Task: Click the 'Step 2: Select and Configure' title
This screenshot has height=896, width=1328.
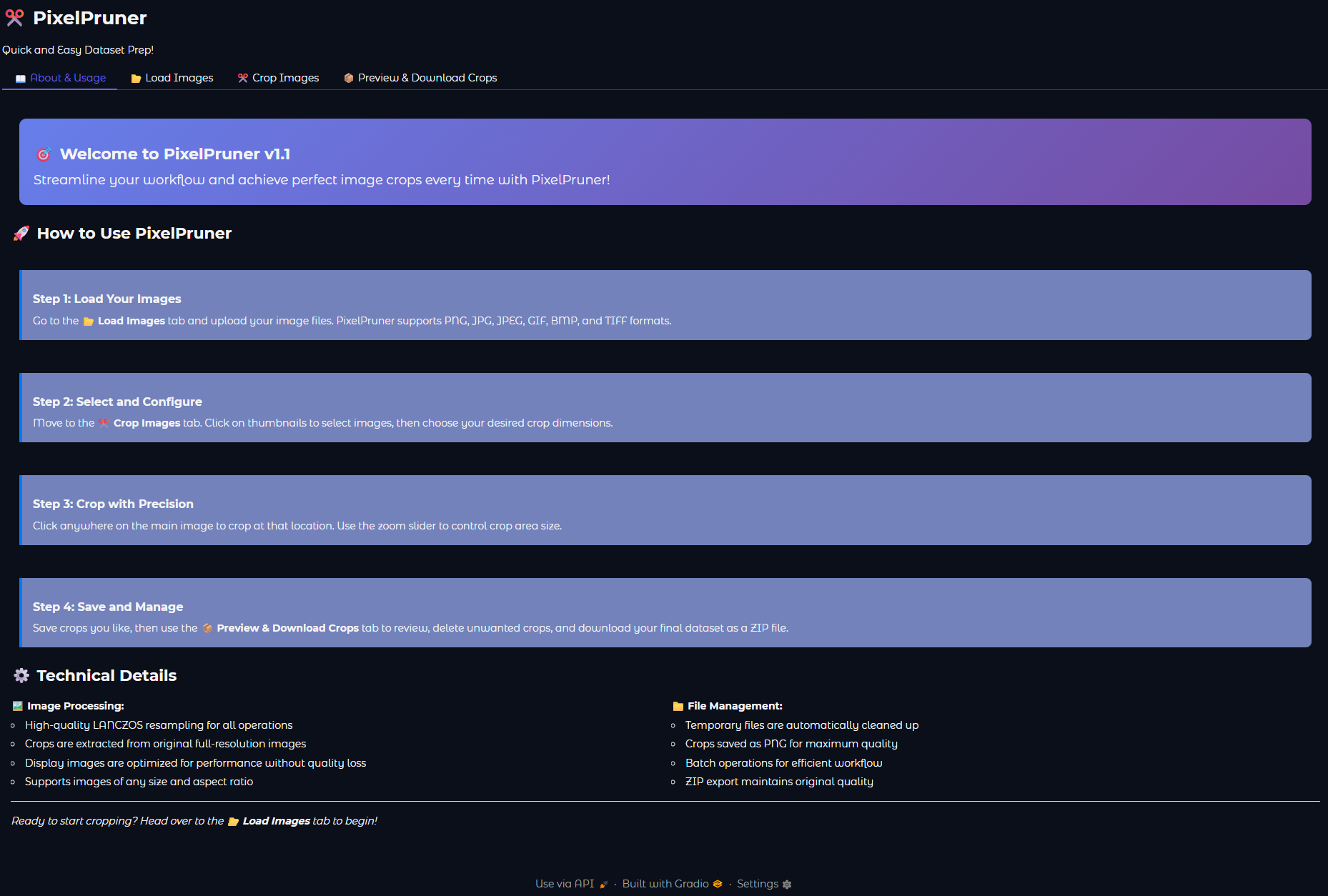Action: tap(117, 402)
